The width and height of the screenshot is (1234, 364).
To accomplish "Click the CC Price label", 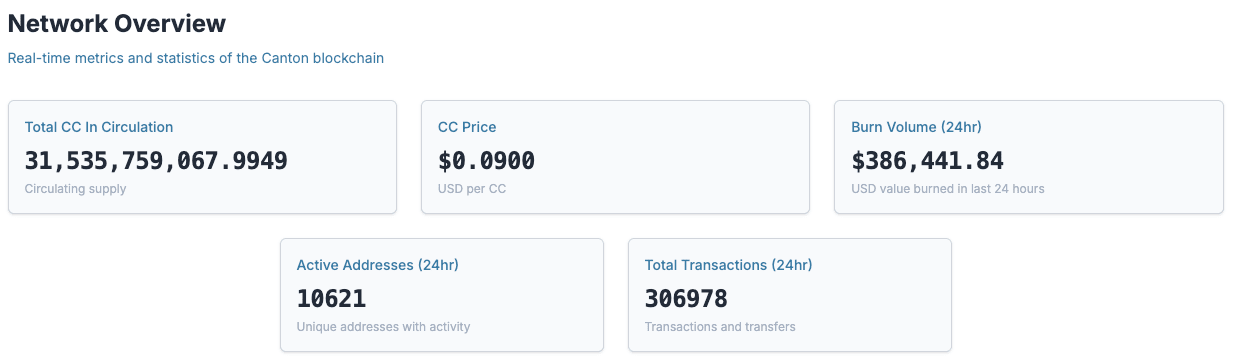I will [x=467, y=127].
